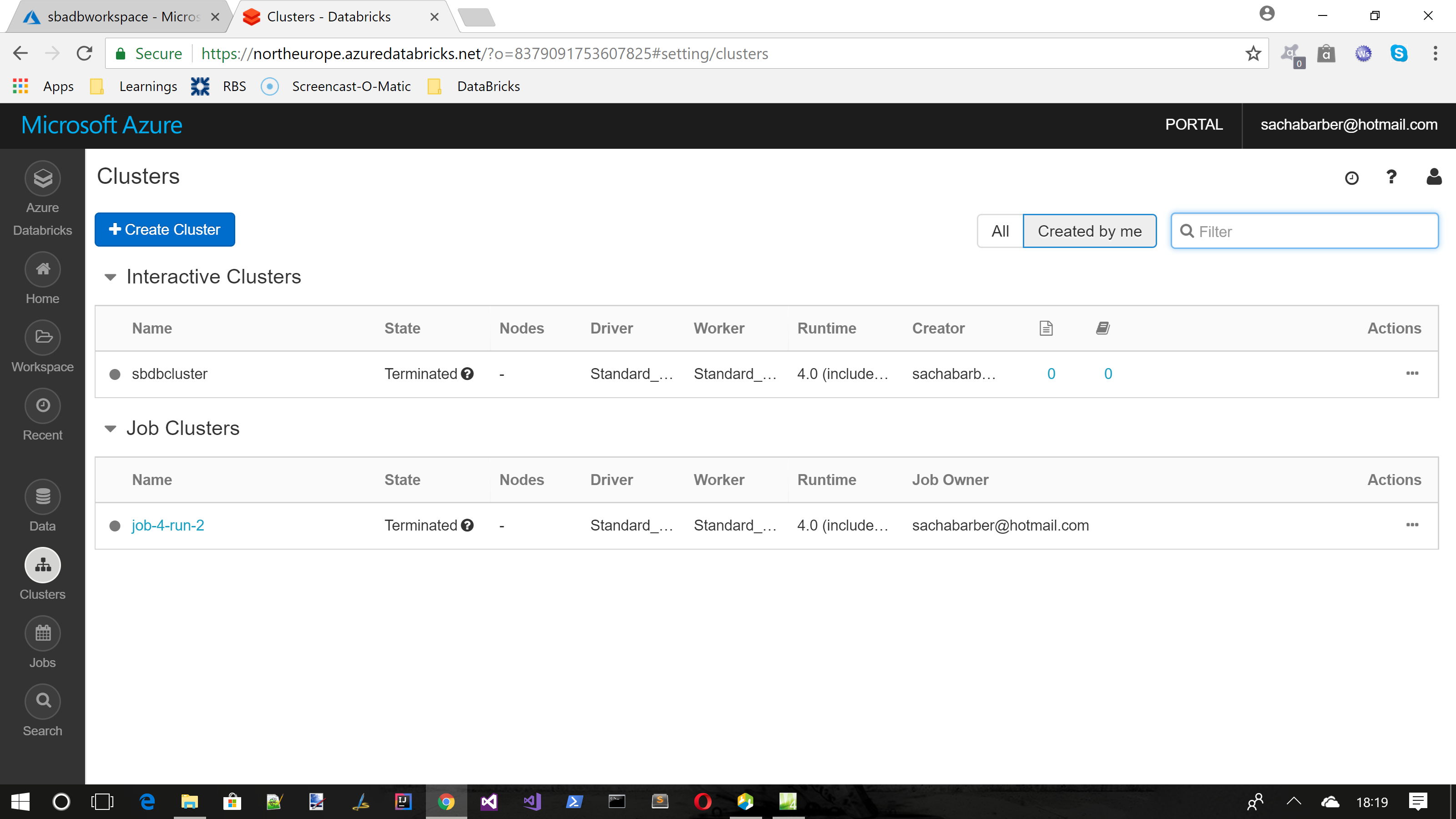Open Chrome profile icon in title bar
This screenshot has height=819, width=1456.
point(1267,14)
